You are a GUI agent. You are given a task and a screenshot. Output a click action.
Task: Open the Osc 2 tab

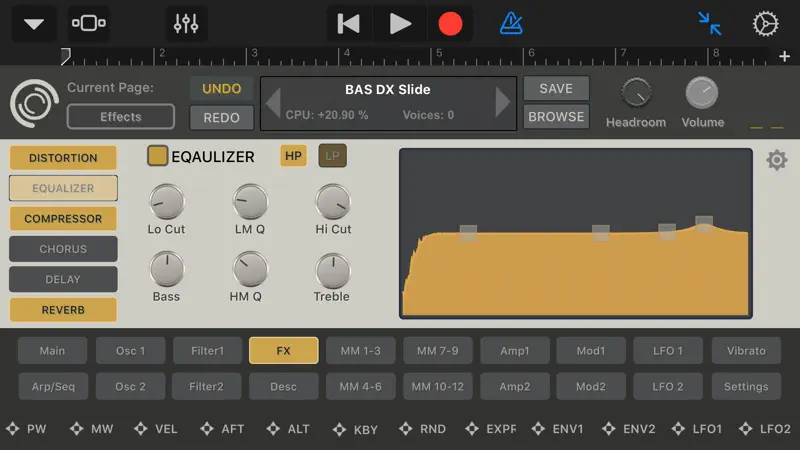(131, 386)
